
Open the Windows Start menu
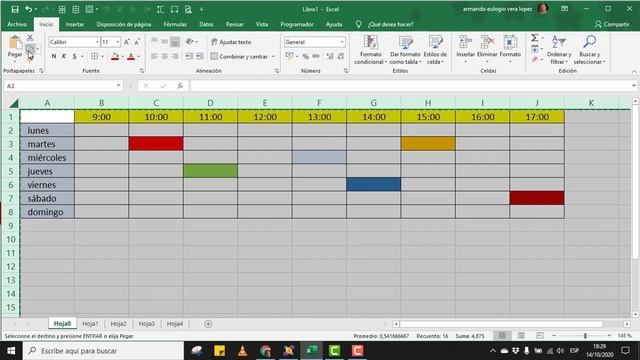point(11,351)
